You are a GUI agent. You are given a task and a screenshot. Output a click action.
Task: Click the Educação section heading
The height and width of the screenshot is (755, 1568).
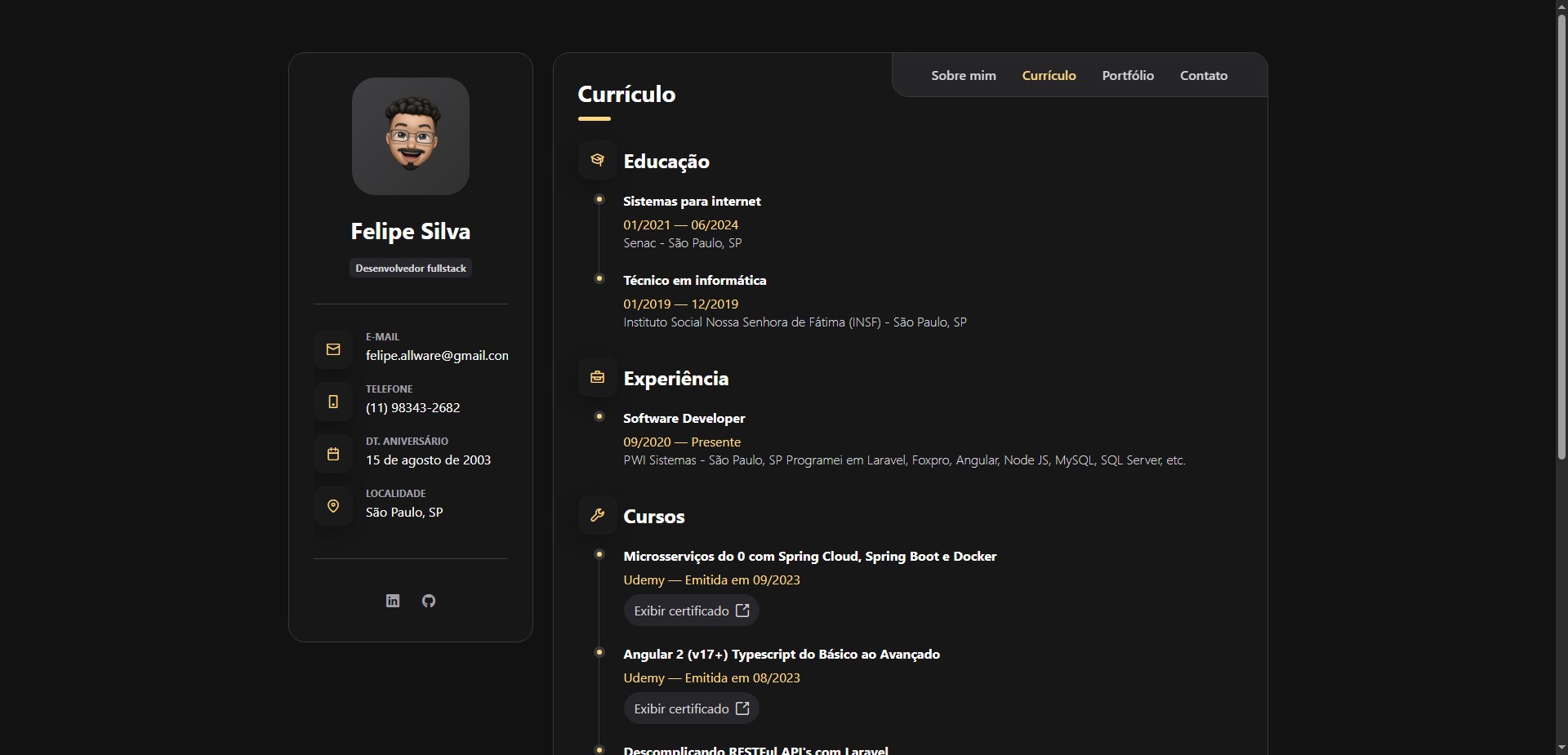pyautogui.click(x=666, y=161)
